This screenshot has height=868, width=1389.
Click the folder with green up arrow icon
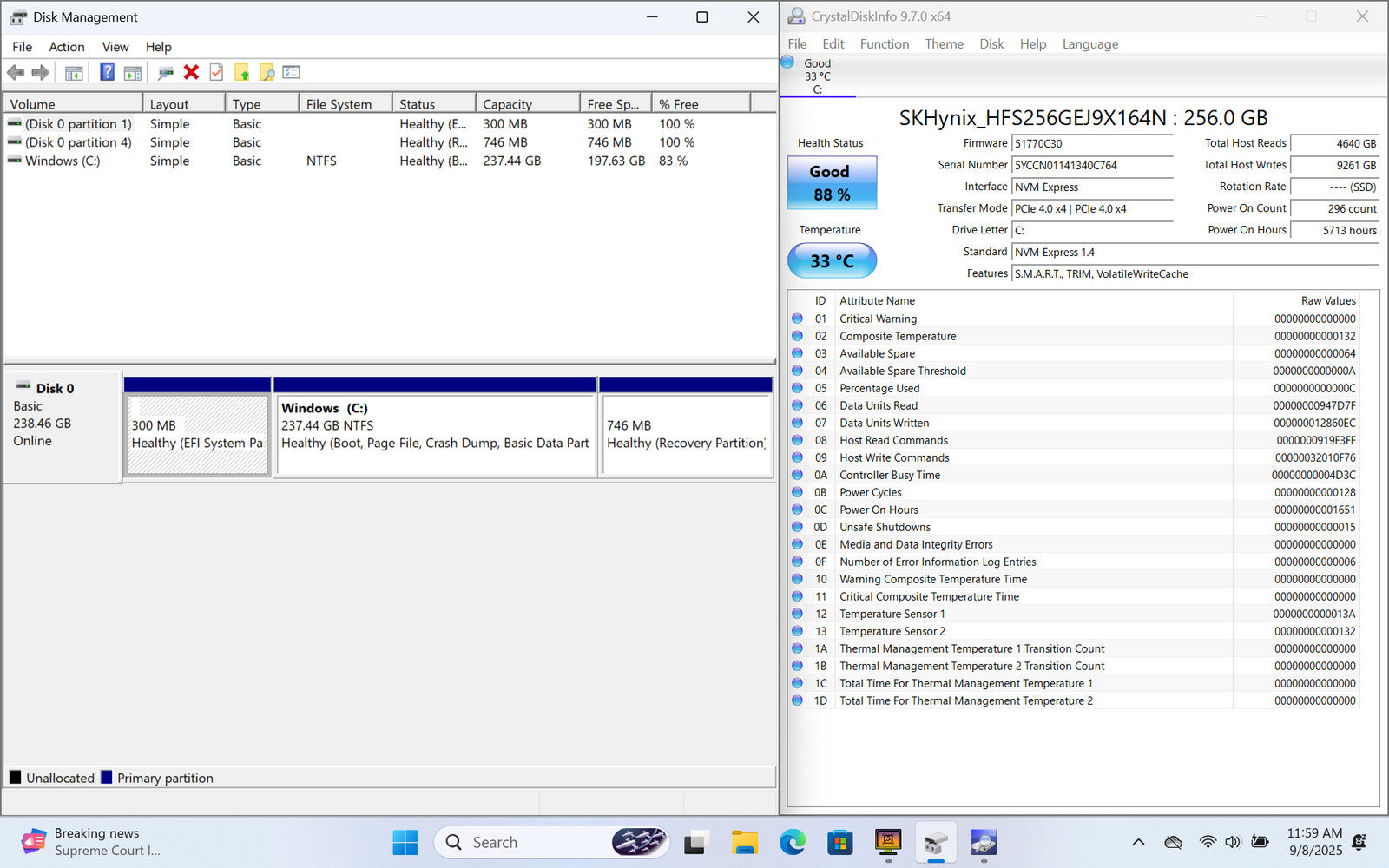point(241,73)
